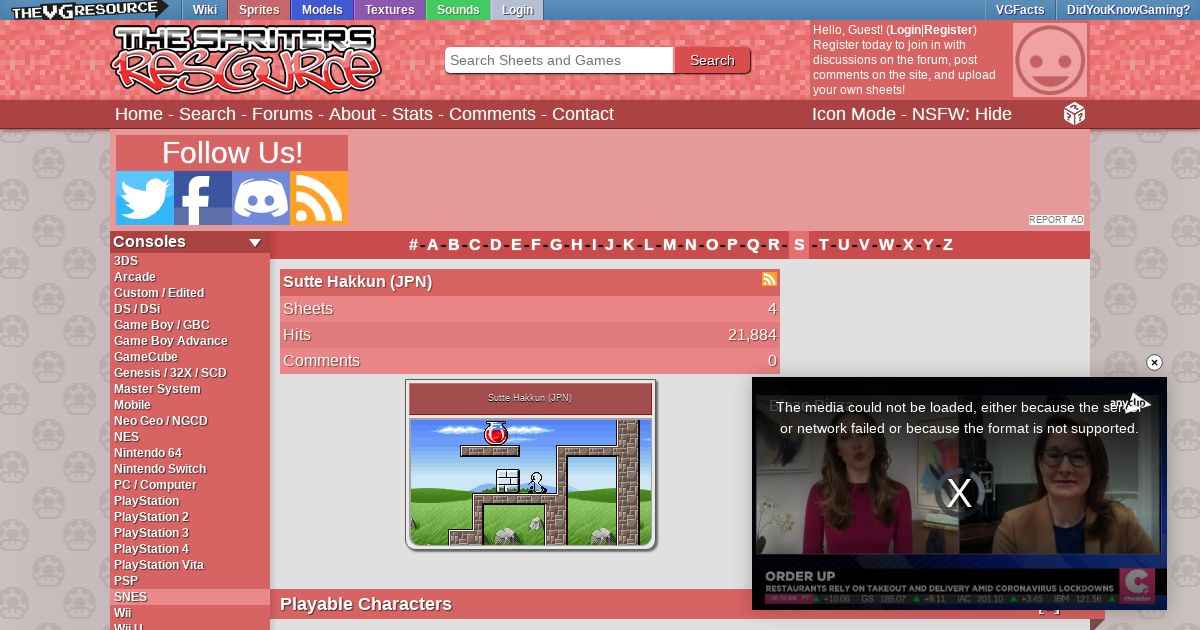Image resolution: width=1200 pixels, height=630 pixels.
Task: Open the DS / DSi category
Action: pos(190,309)
